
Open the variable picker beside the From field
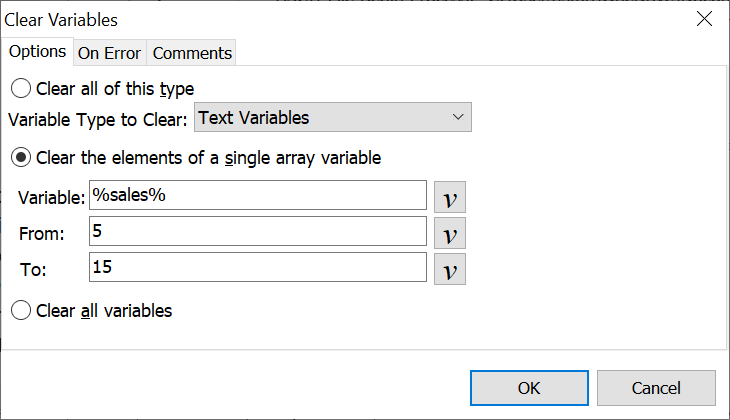[450, 233]
